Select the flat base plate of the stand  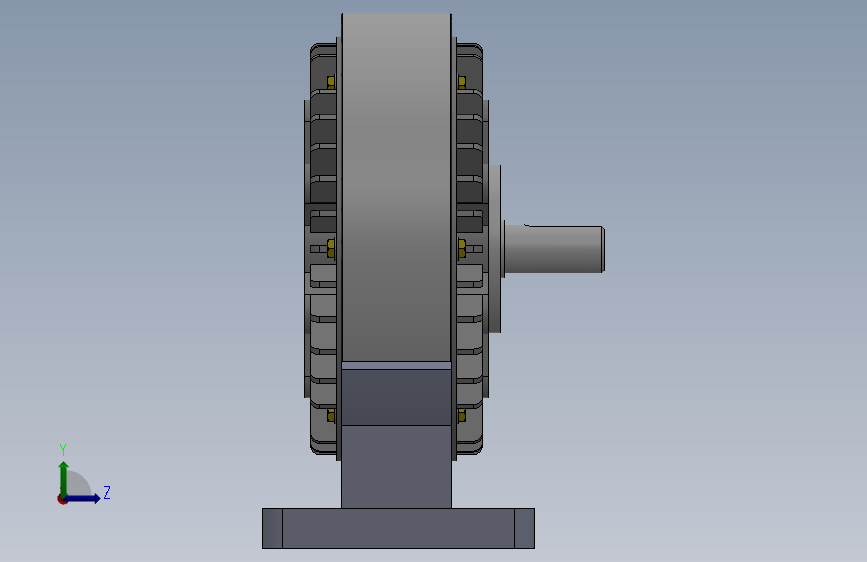[x=398, y=528]
